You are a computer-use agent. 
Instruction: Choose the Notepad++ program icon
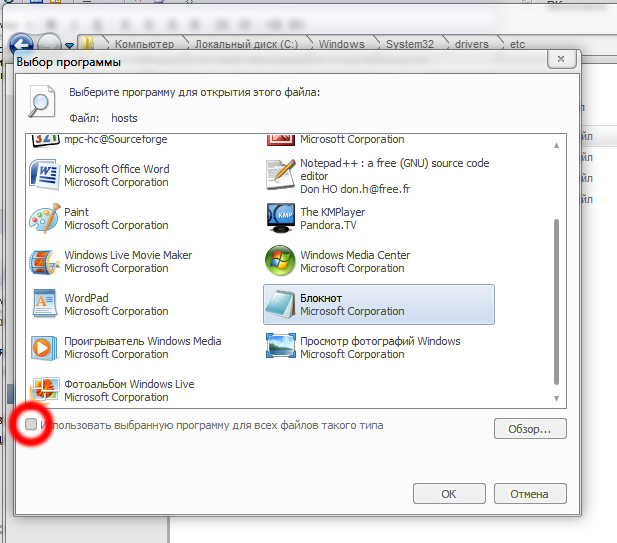[280, 175]
